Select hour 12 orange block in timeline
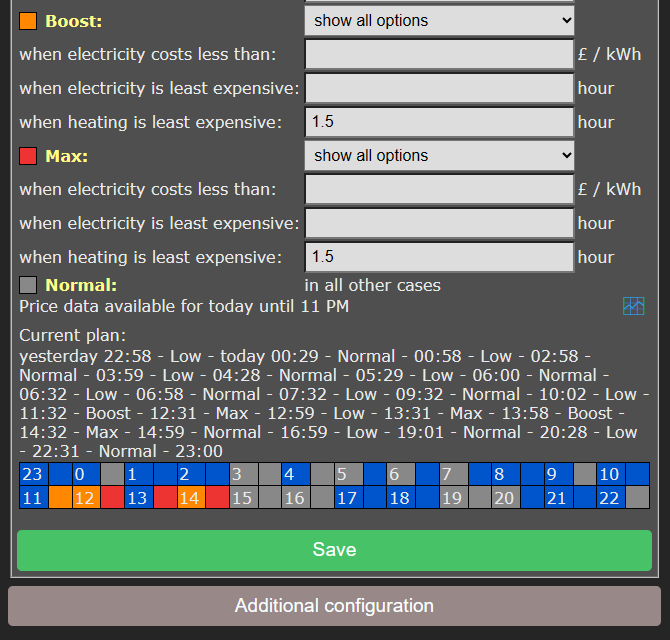 pos(85,497)
